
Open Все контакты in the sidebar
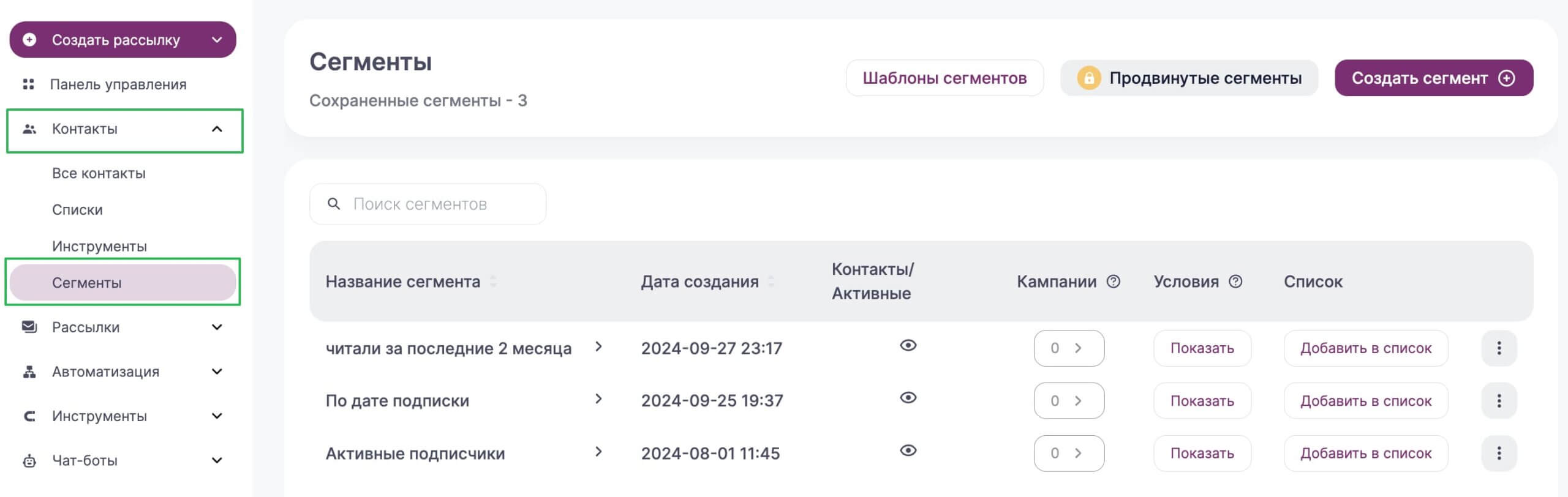tap(99, 173)
